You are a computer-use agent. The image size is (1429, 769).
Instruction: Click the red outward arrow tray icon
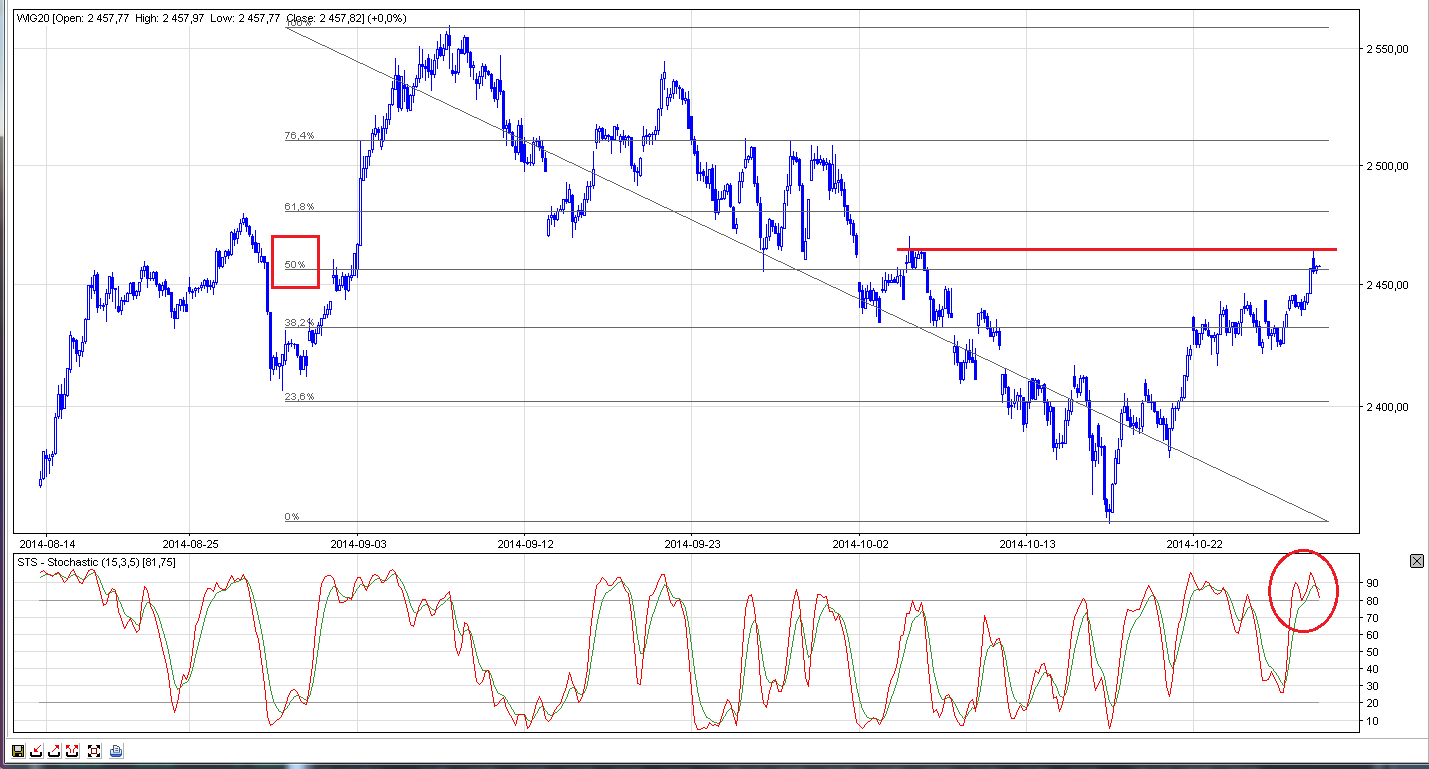56,750
